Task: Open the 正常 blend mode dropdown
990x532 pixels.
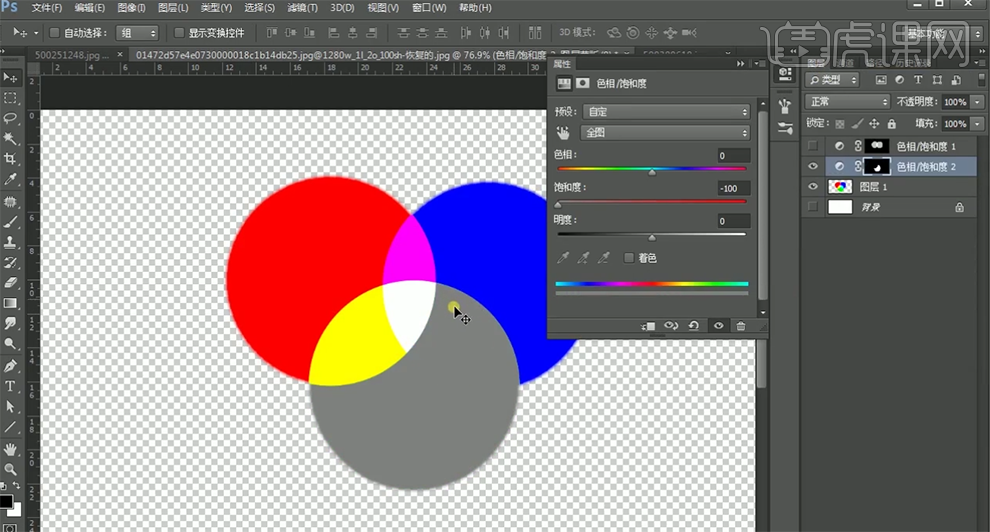Action: 848,102
